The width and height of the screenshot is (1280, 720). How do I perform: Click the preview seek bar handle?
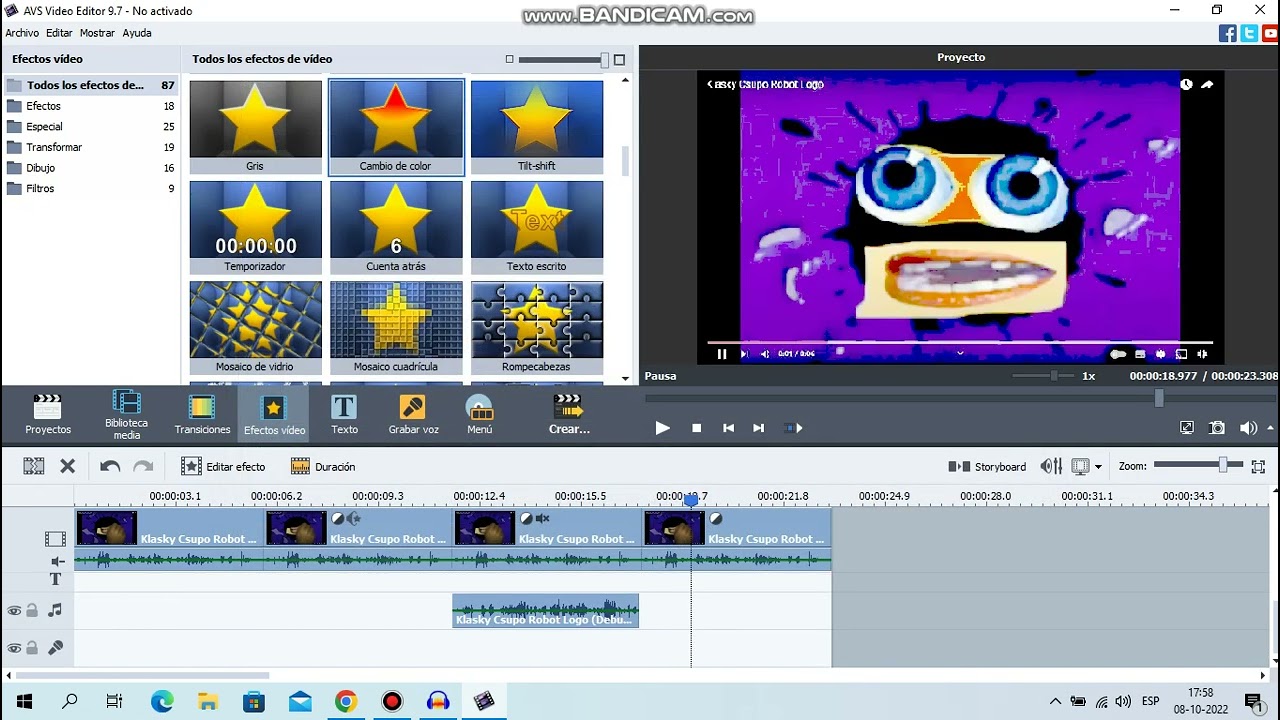point(1159,398)
